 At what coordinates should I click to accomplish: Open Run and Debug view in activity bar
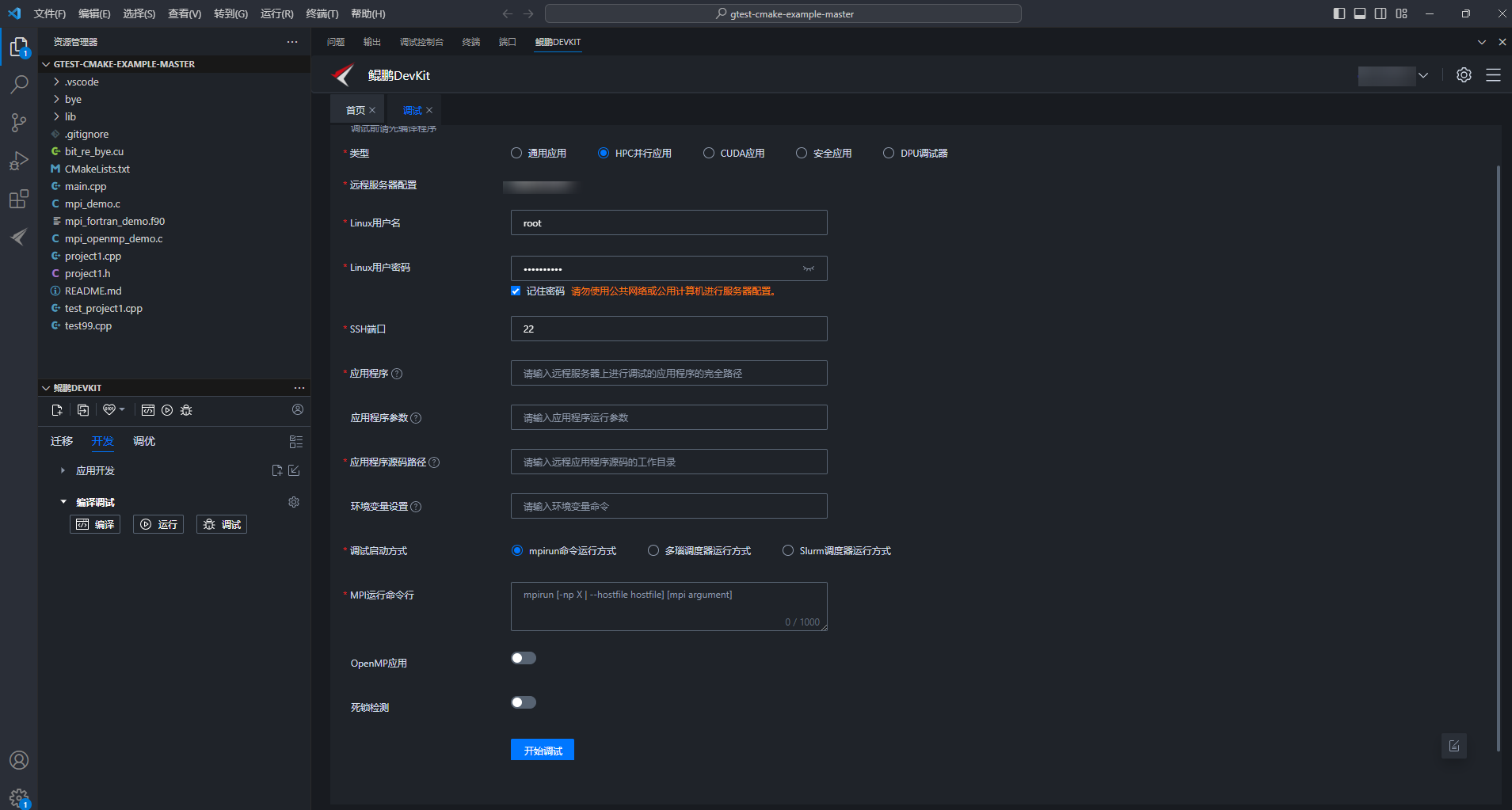point(19,161)
